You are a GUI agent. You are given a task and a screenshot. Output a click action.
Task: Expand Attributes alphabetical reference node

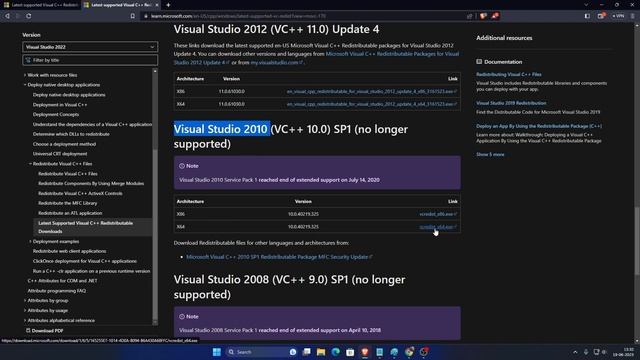point(25,320)
